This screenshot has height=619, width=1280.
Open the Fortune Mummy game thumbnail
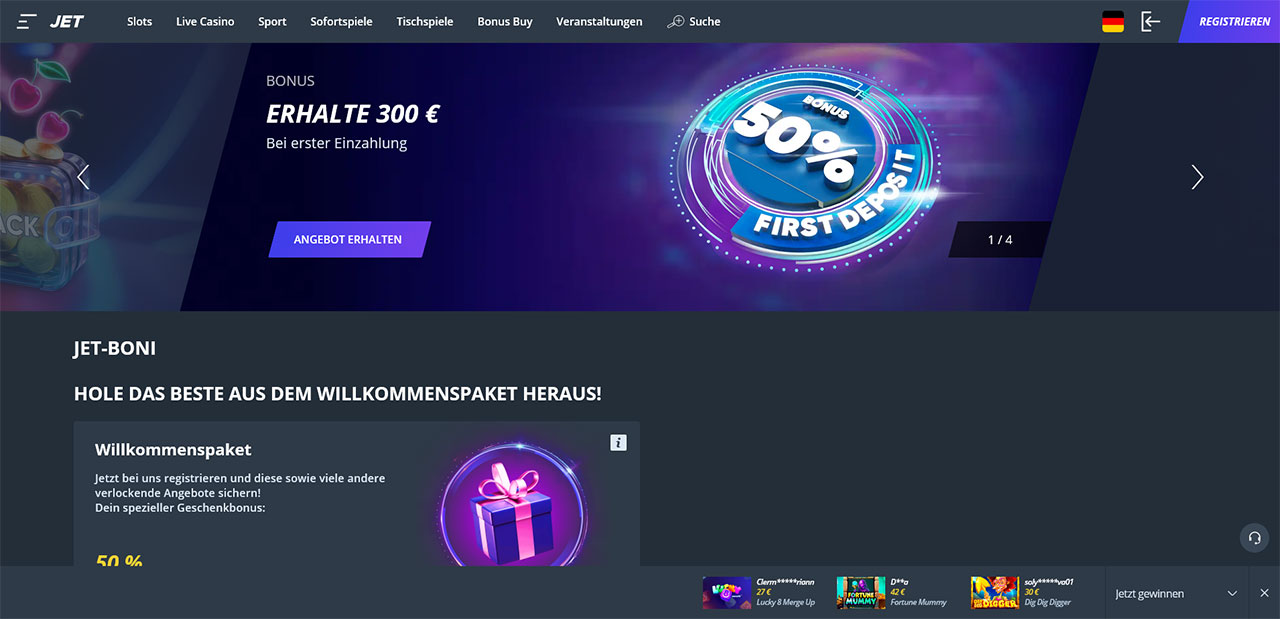tap(861, 593)
